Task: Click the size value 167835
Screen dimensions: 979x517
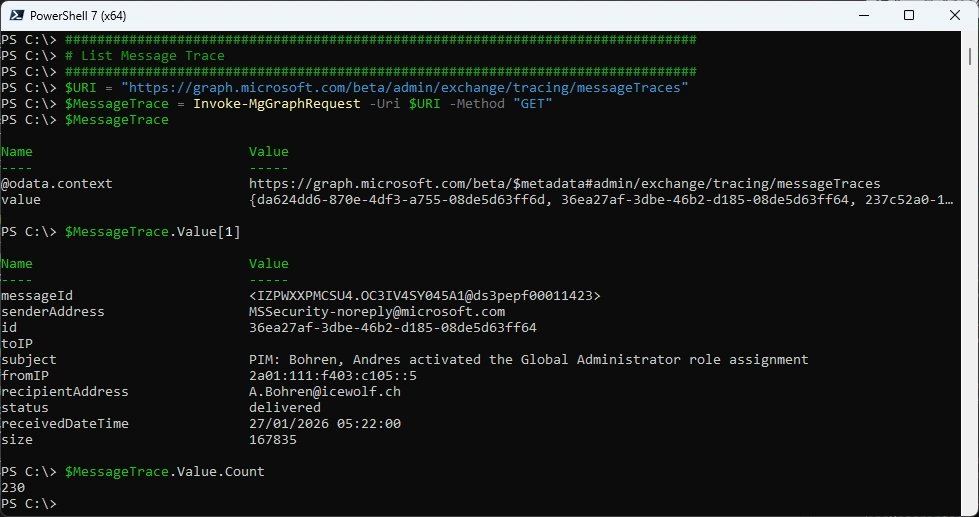Action: tap(273, 440)
